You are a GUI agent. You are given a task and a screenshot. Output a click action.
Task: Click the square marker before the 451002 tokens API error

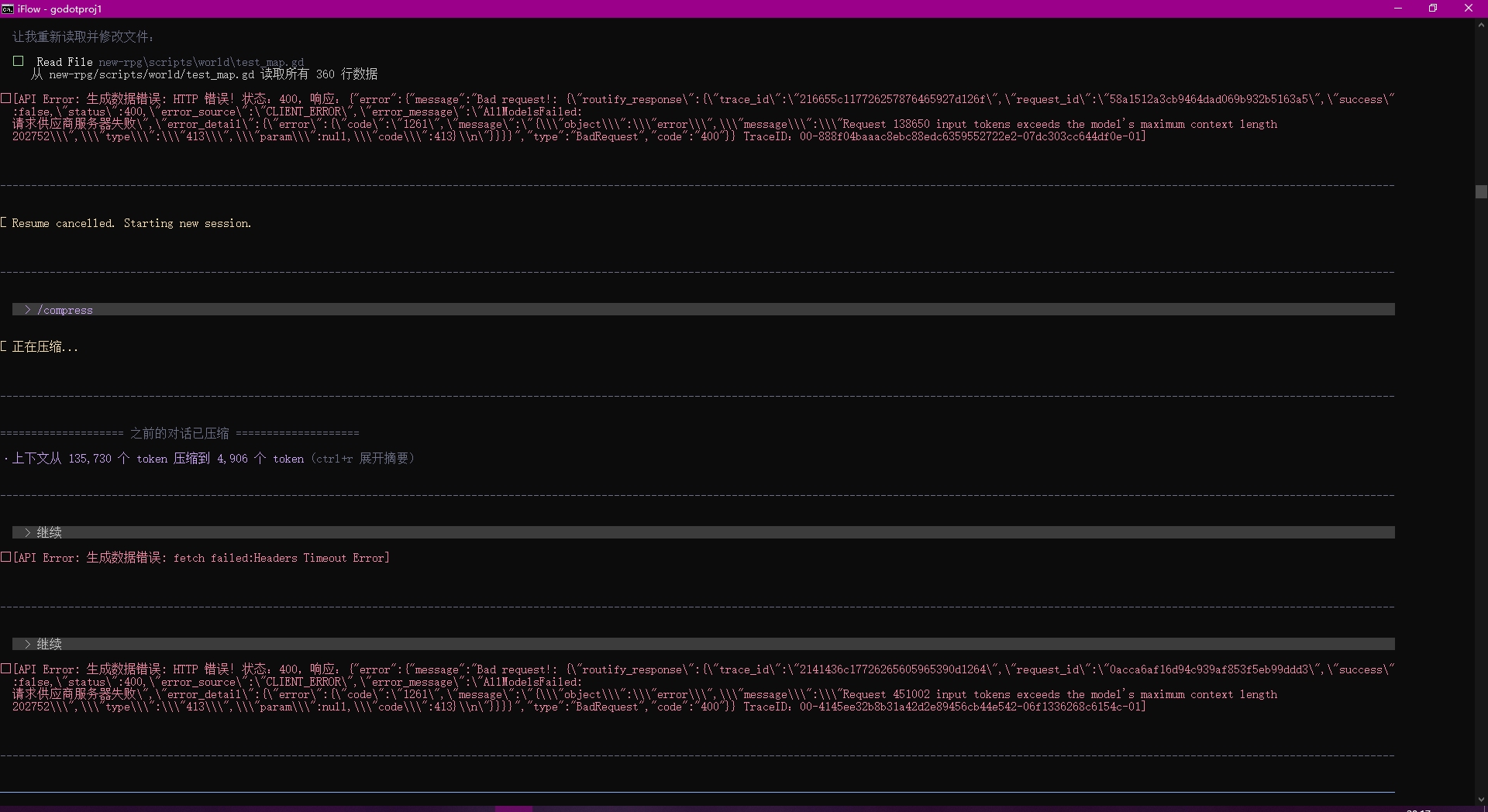[x=6, y=669]
